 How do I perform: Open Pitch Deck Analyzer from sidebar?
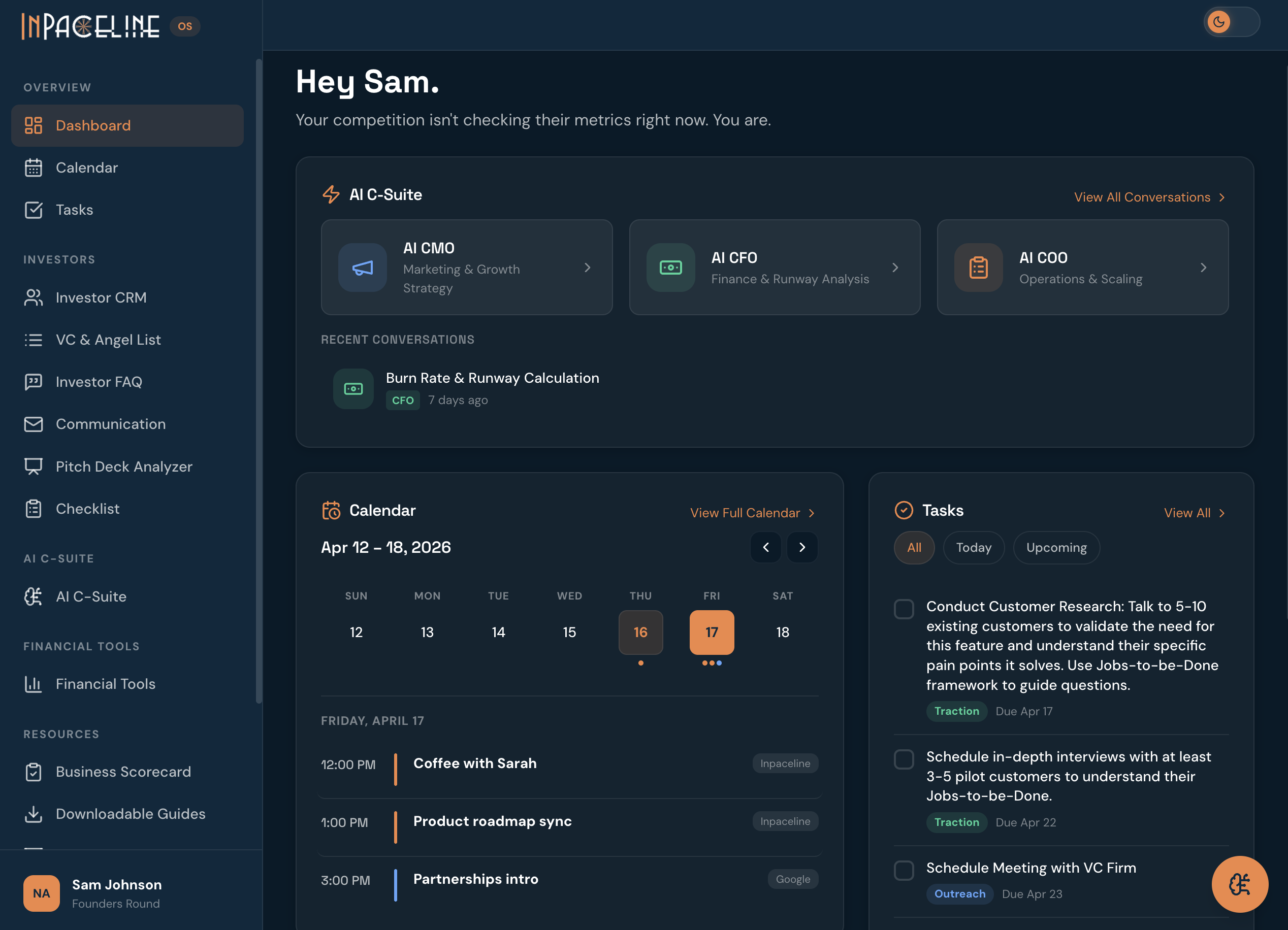click(x=124, y=466)
